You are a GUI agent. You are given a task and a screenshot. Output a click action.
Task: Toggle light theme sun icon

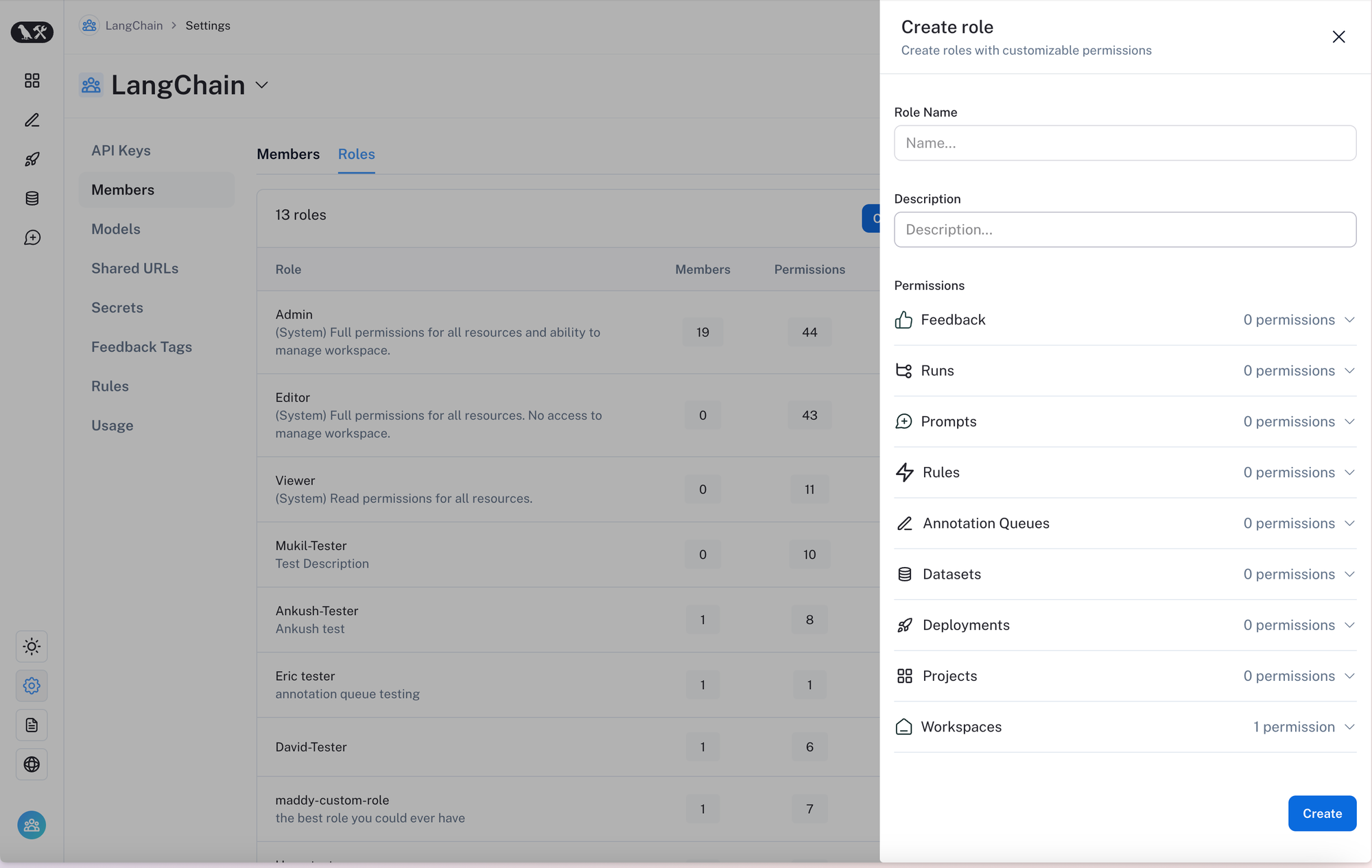[x=32, y=647]
